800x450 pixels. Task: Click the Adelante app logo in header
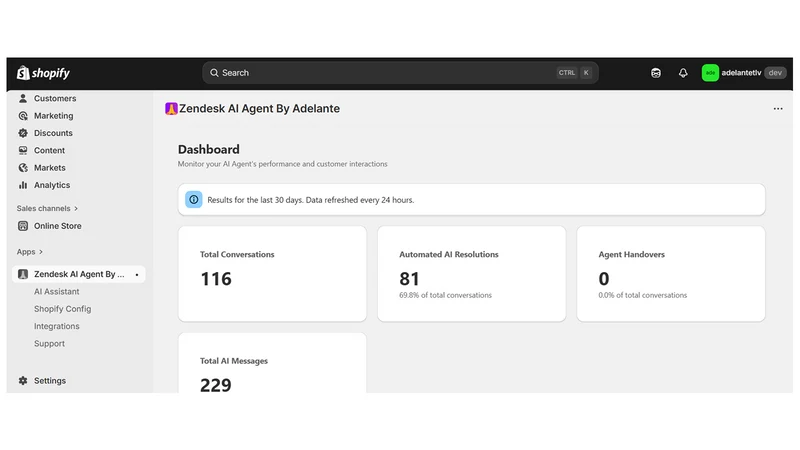click(171, 109)
